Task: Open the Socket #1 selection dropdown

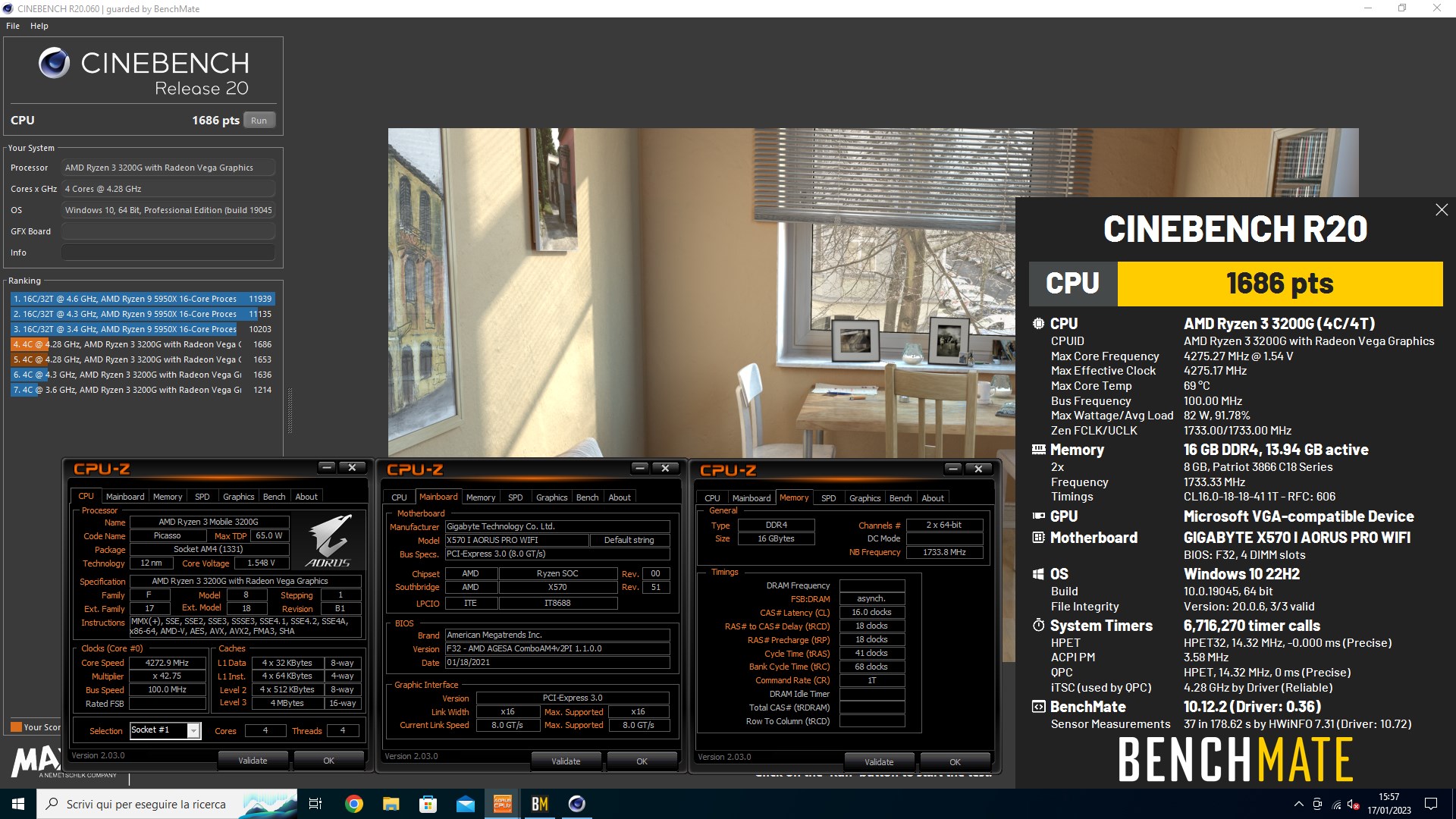Action: tap(194, 731)
